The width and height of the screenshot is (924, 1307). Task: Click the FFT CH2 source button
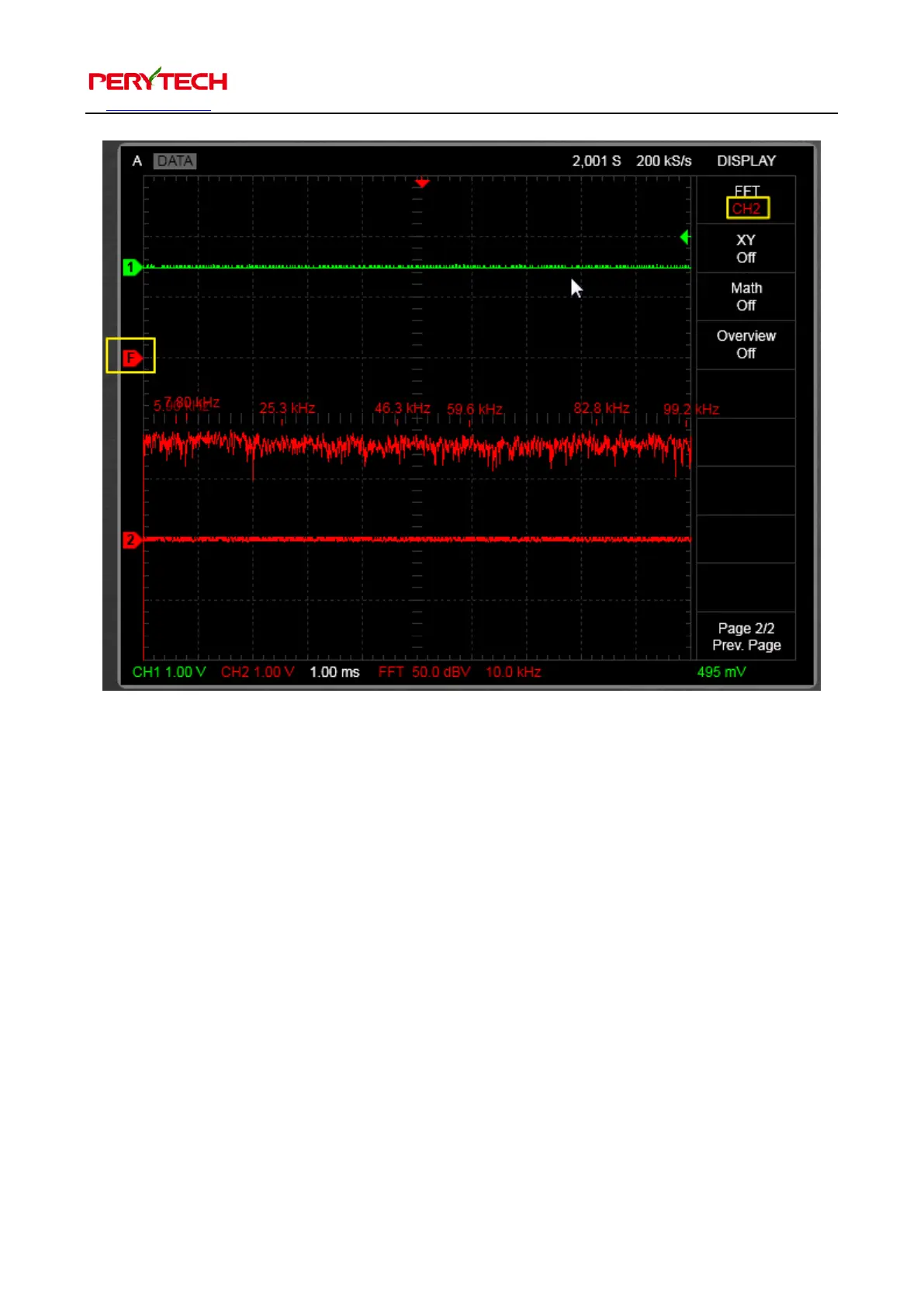coord(746,200)
